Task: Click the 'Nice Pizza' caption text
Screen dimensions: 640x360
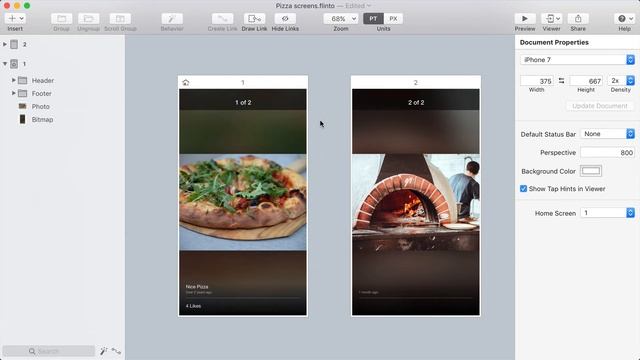Action: click(x=197, y=287)
